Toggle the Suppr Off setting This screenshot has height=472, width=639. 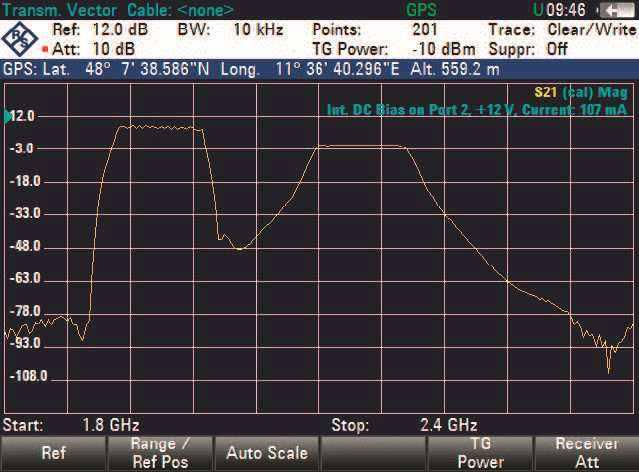[558, 48]
